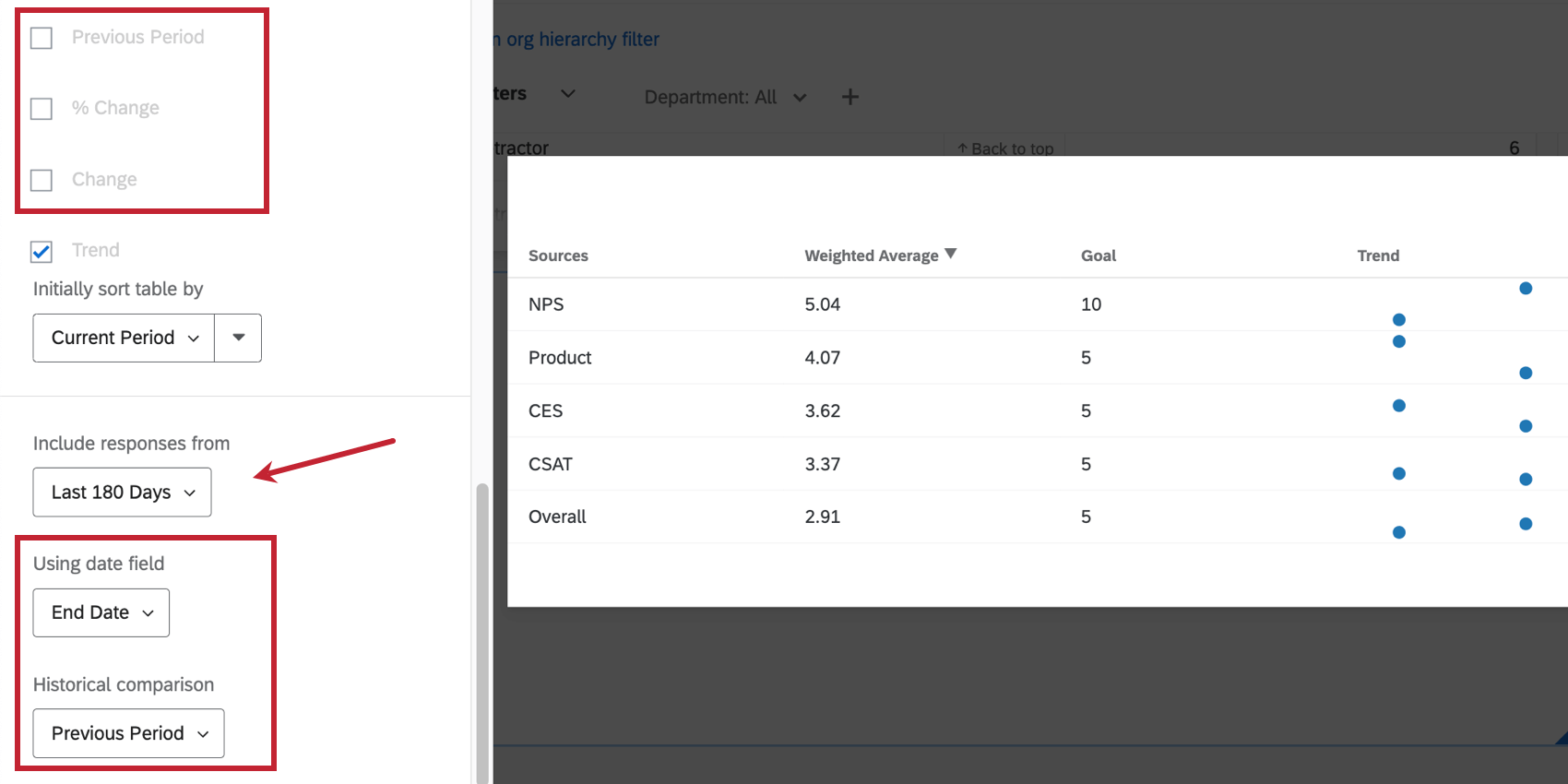Viewport: 1568px width, 784px height.
Task: Click the settings panel scrollbar
Action: [481, 627]
